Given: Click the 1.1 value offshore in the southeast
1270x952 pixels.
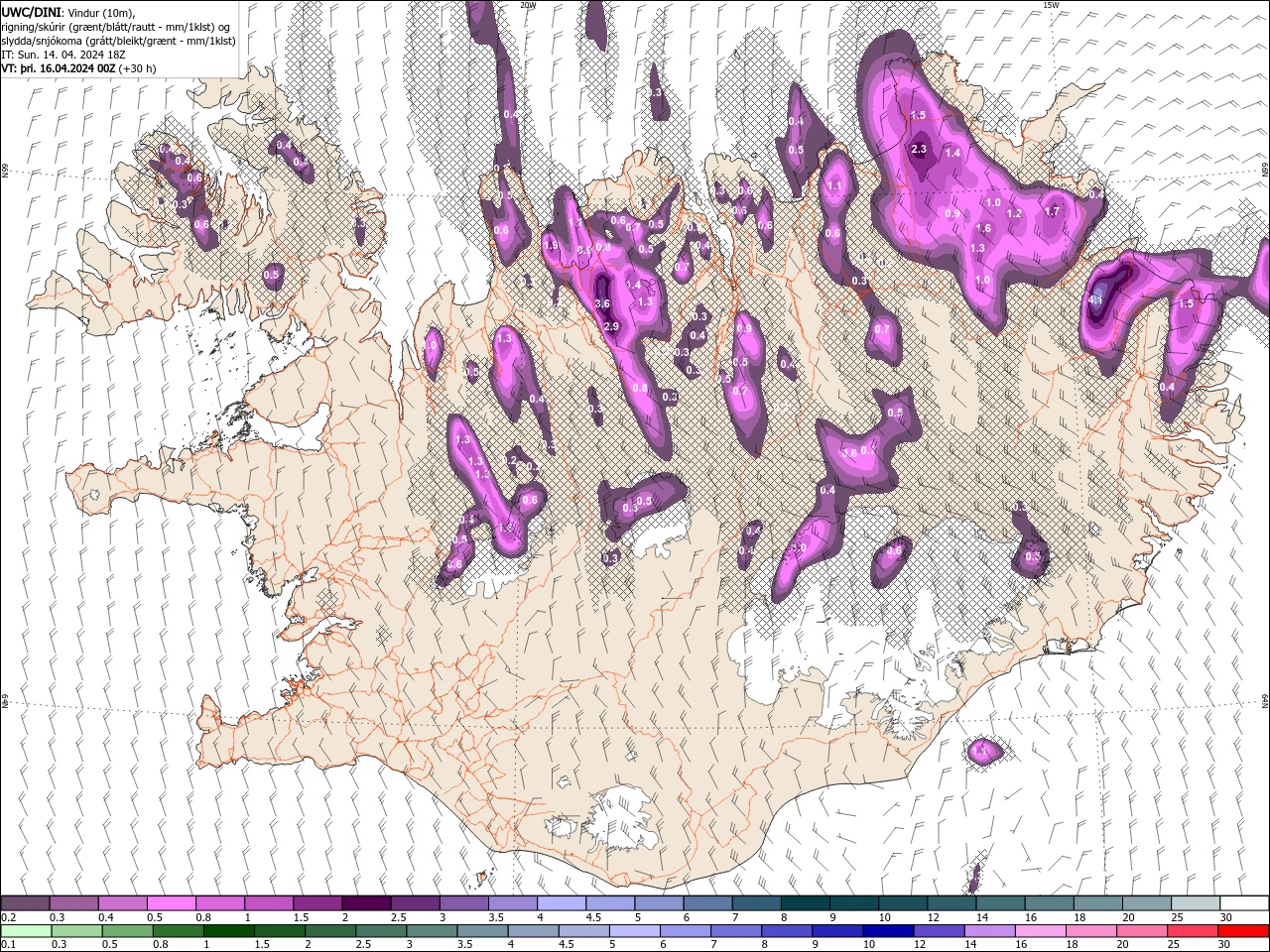Looking at the screenshot, I should coord(980,753).
